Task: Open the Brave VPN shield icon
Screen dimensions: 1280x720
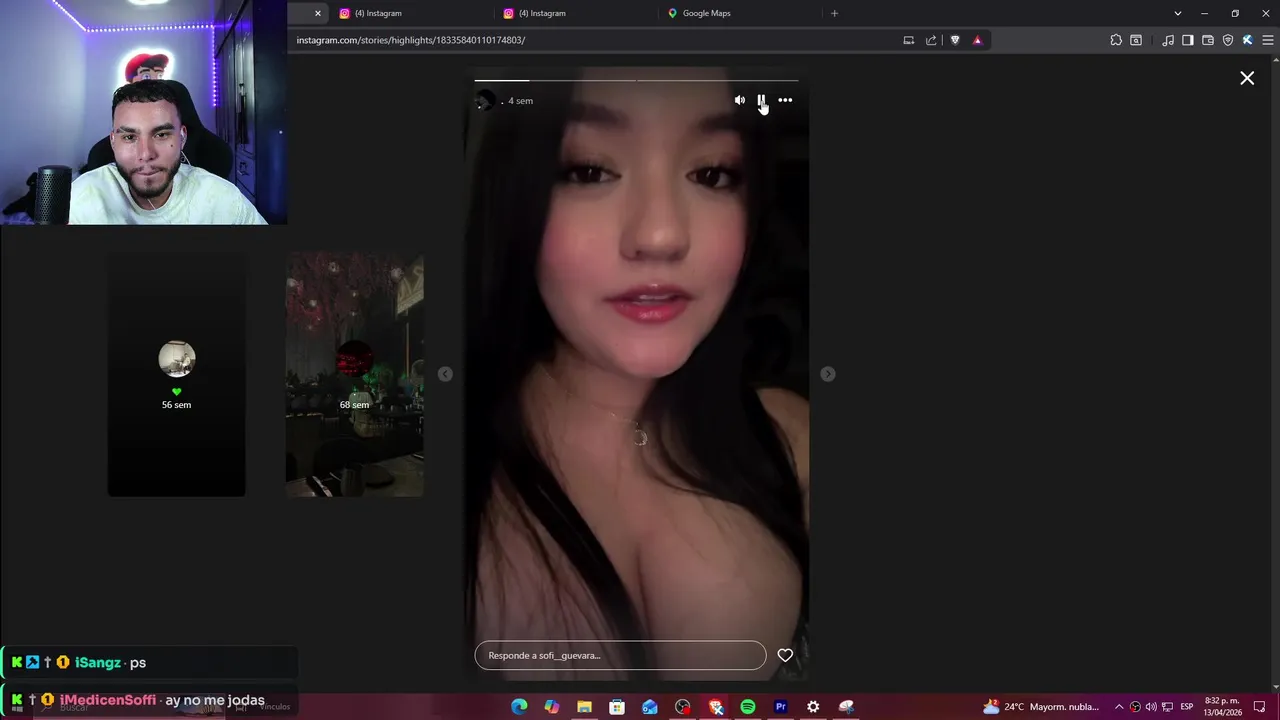Action: coord(1228,40)
